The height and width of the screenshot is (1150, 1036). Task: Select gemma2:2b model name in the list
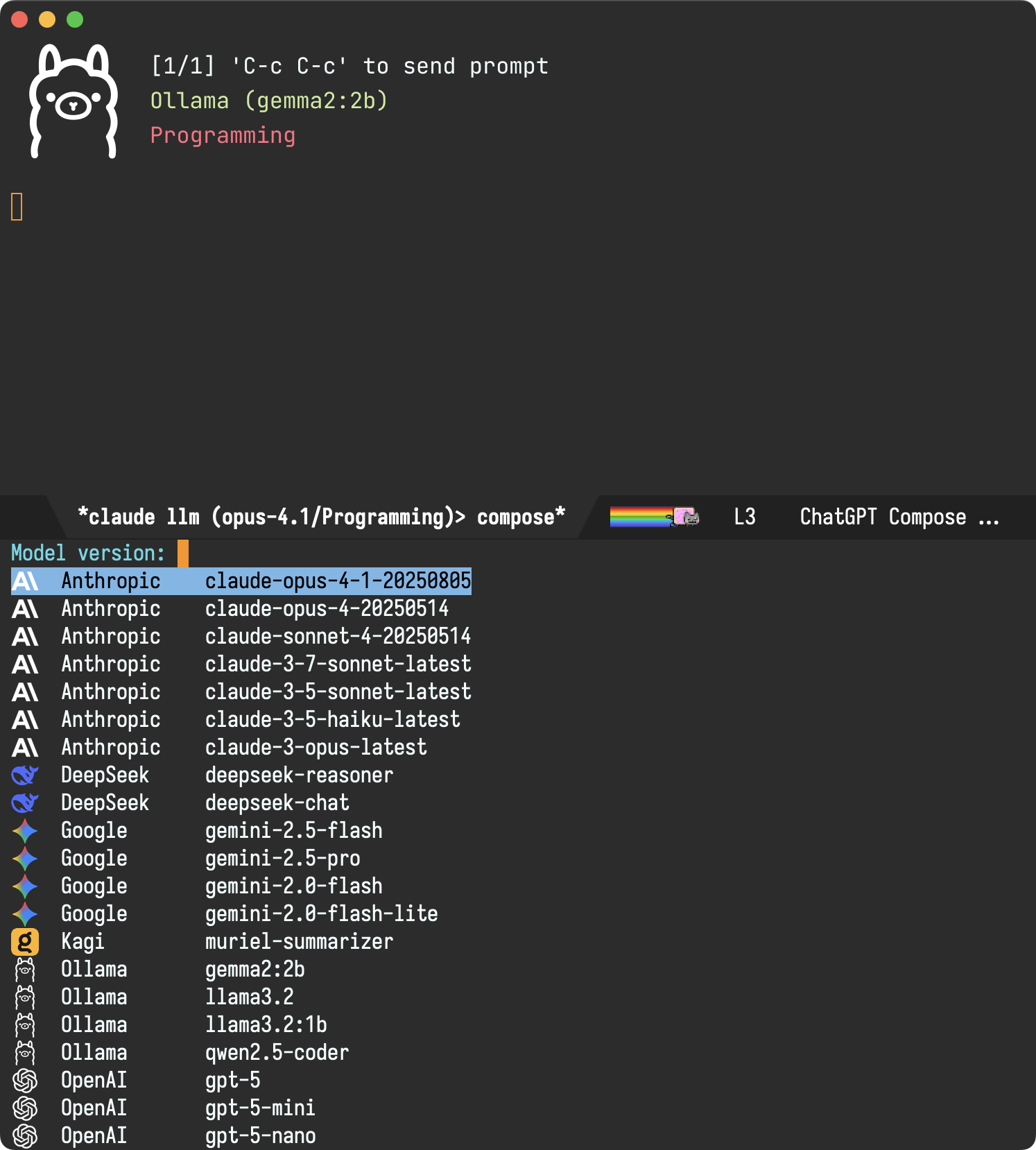pos(255,969)
